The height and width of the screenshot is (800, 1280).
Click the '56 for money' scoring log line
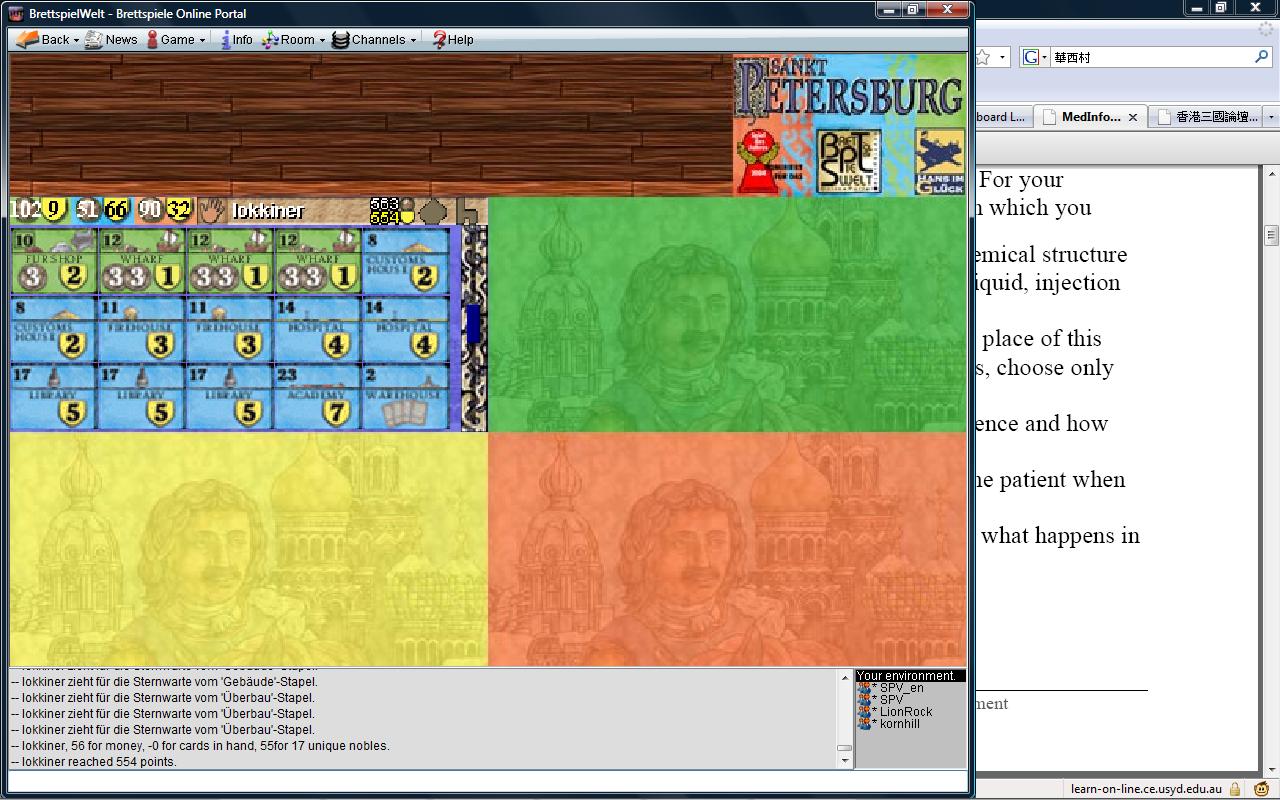pyautogui.click(x=200, y=746)
